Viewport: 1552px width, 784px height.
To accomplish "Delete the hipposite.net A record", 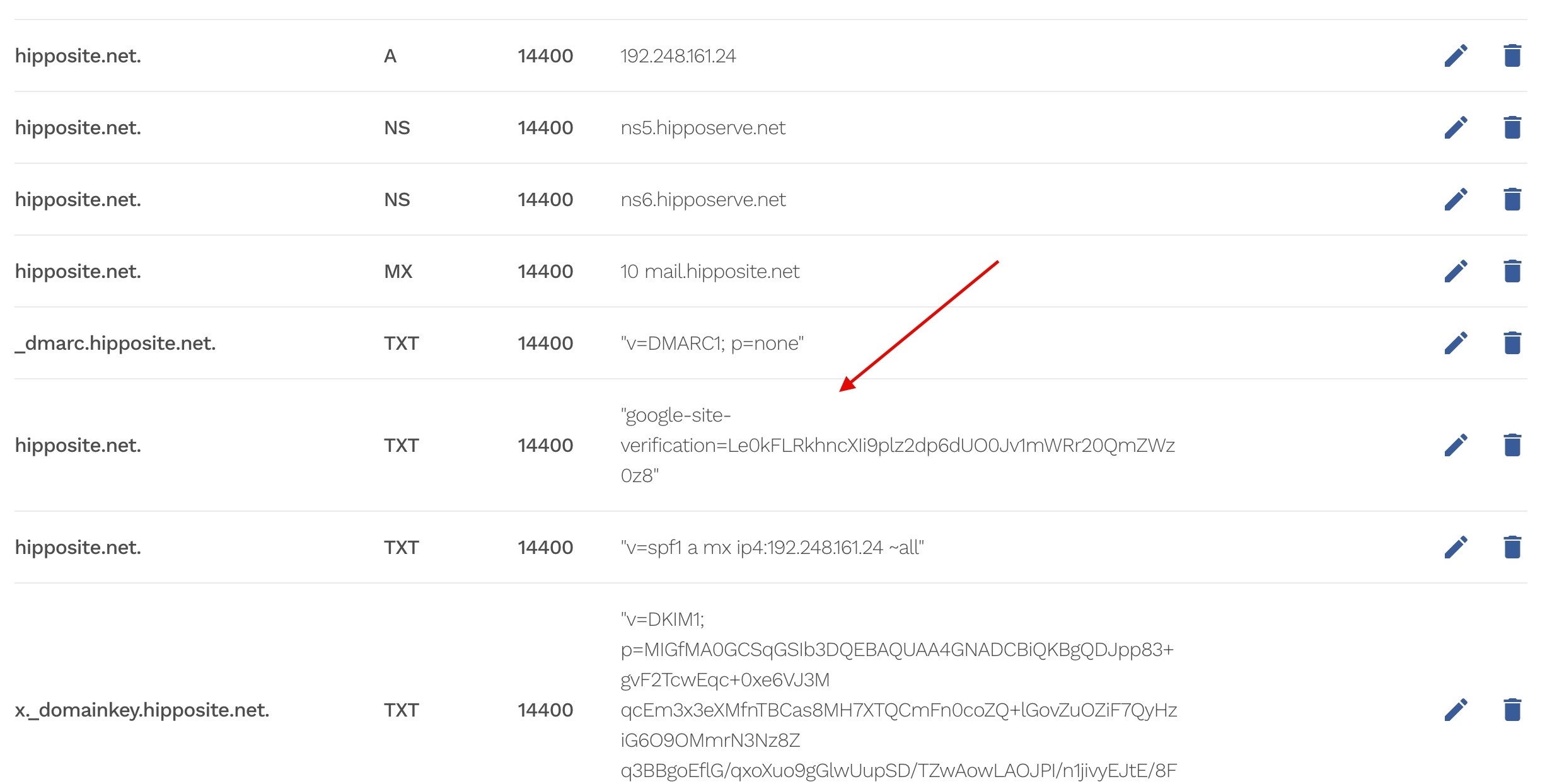I will [1512, 56].
